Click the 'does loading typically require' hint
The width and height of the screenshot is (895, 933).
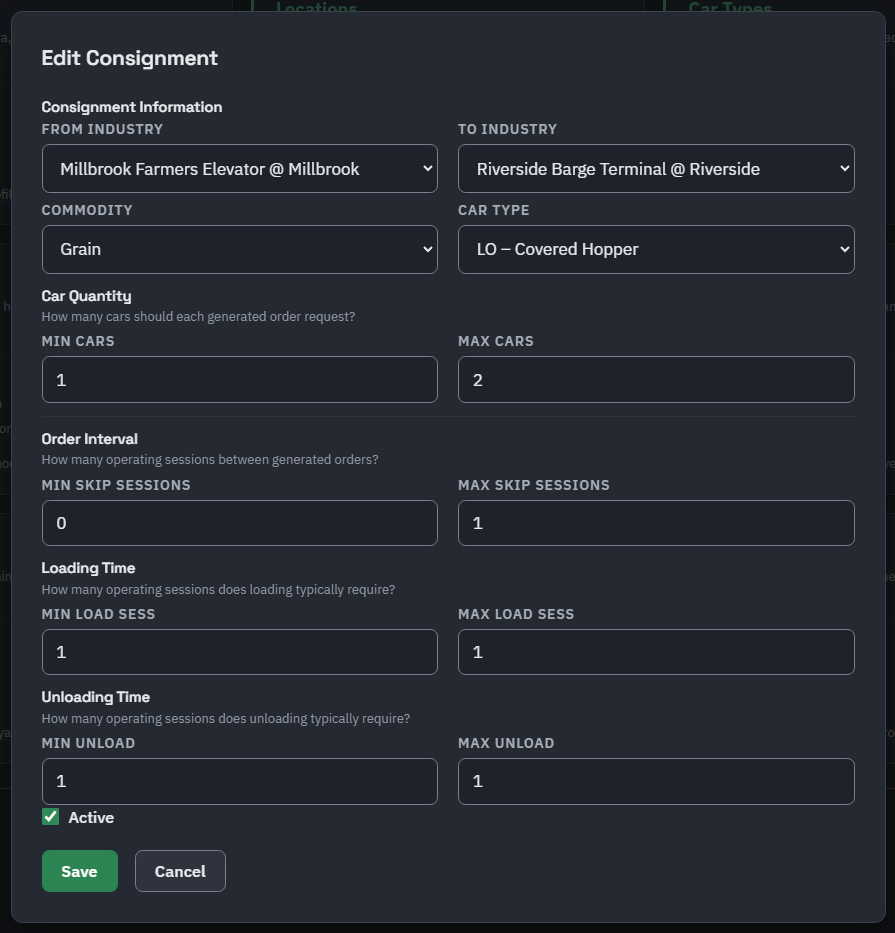click(218, 589)
